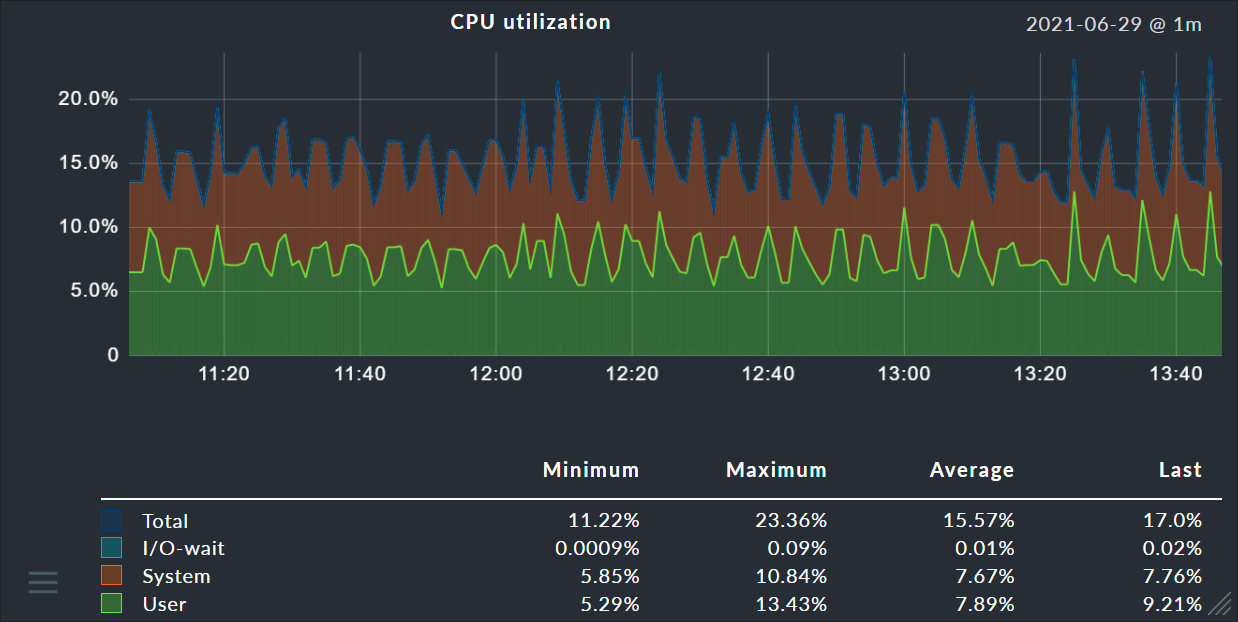The height and width of the screenshot is (622, 1238).
Task: Select the Maximum column header
Action: [776, 469]
